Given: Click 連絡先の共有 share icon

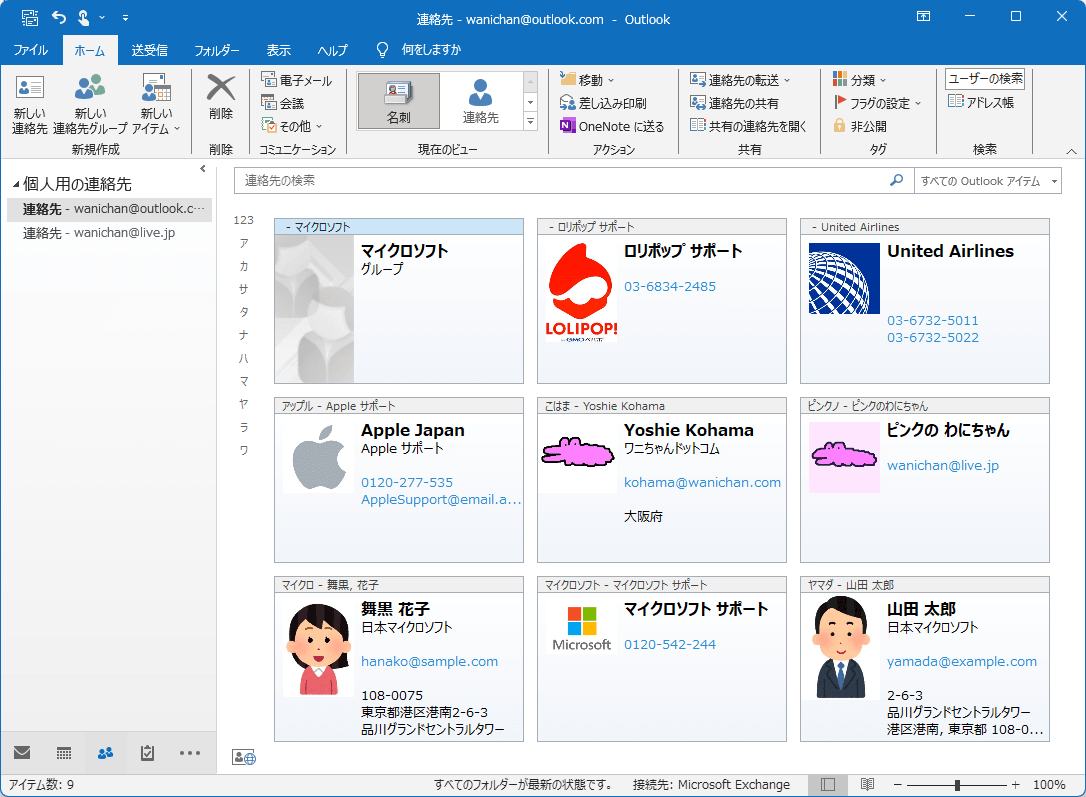Looking at the screenshot, I should point(697,103).
